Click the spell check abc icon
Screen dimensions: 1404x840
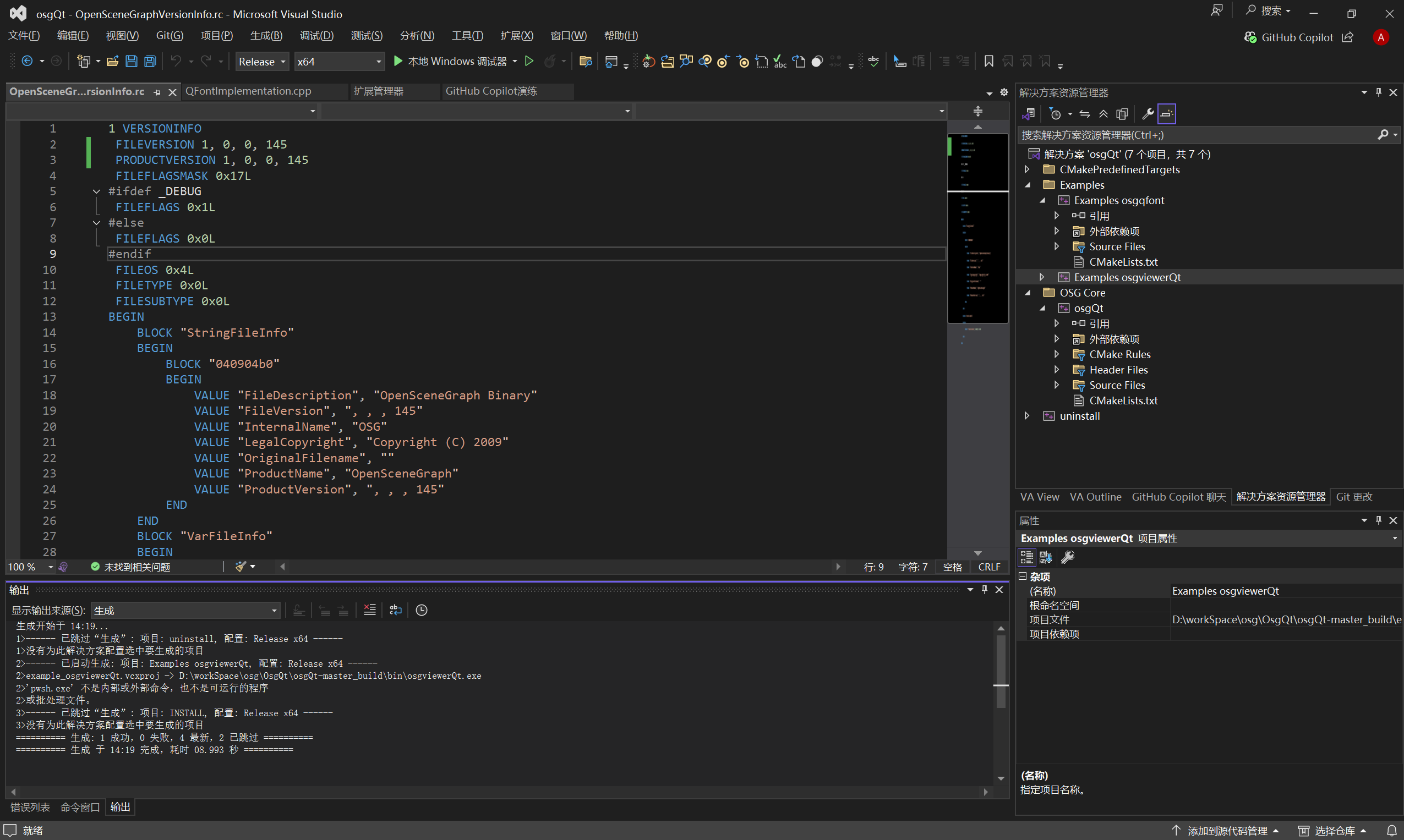[x=873, y=61]
